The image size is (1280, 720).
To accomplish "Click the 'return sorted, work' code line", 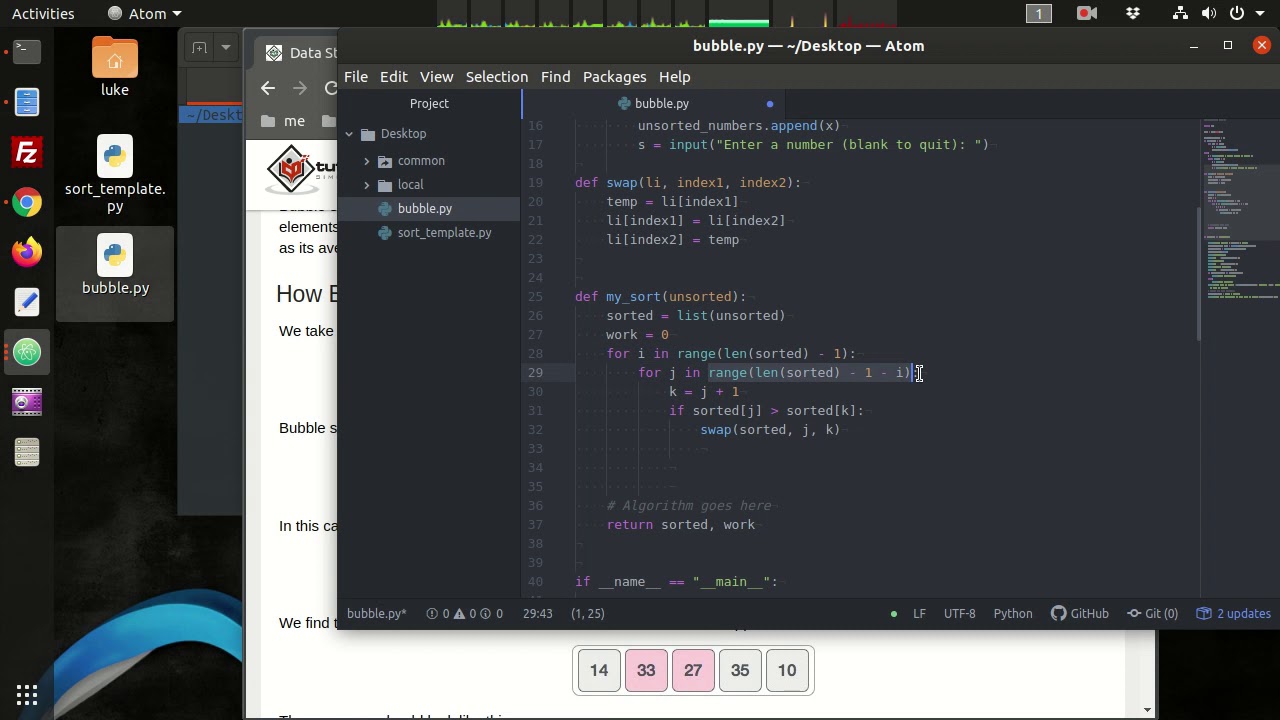I will (680, 525).
